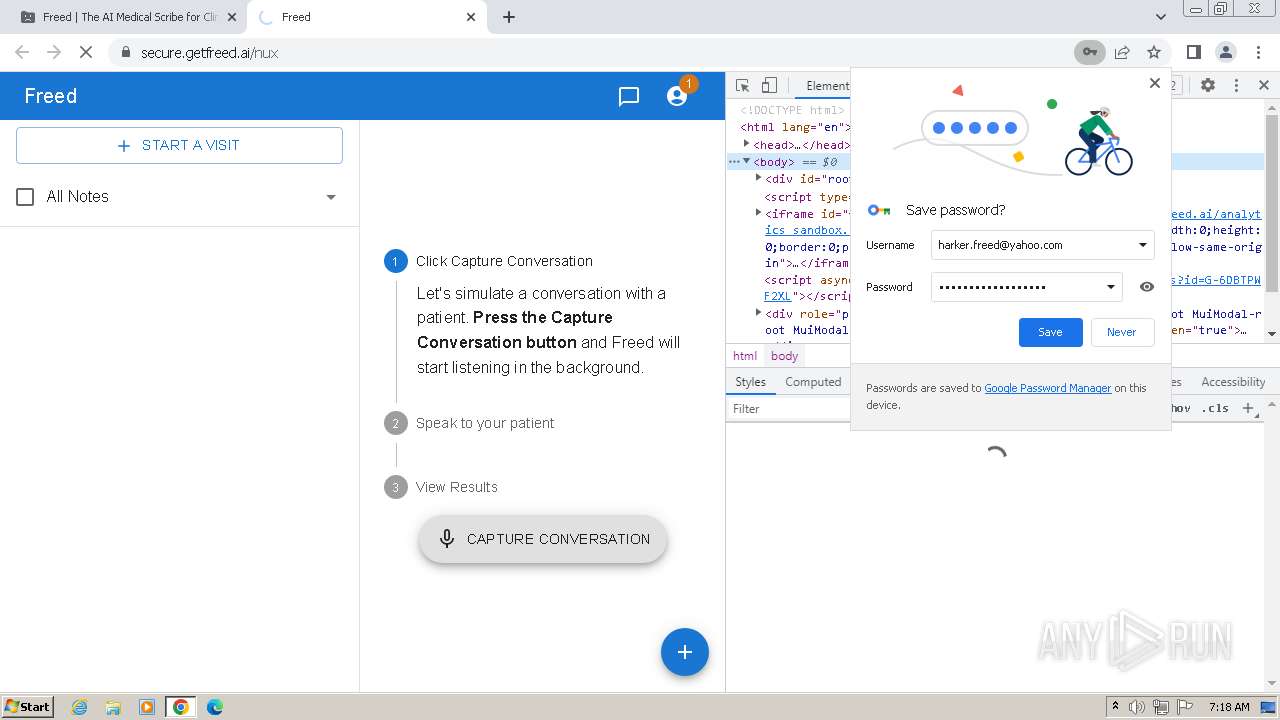Open the Accessibility tab
This screenshot has width=1280, height=720.
coord(1233,382)
